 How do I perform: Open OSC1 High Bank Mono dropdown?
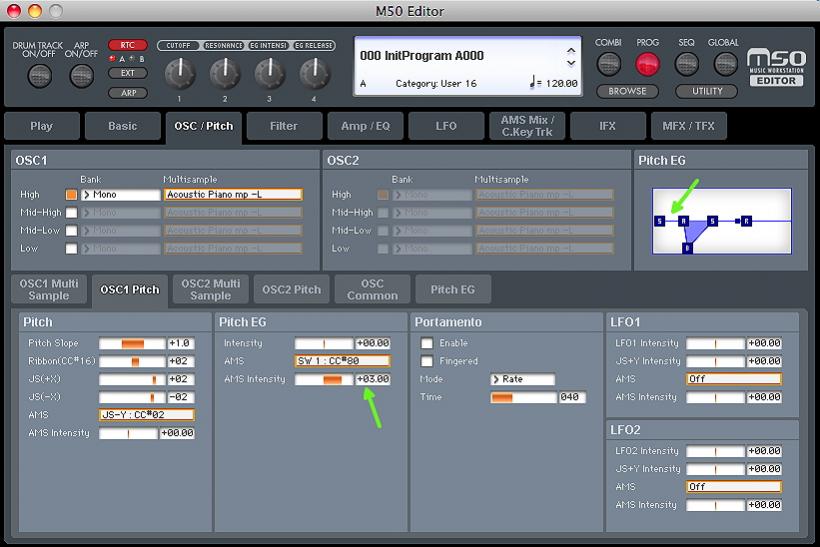(x=121, y=195)
